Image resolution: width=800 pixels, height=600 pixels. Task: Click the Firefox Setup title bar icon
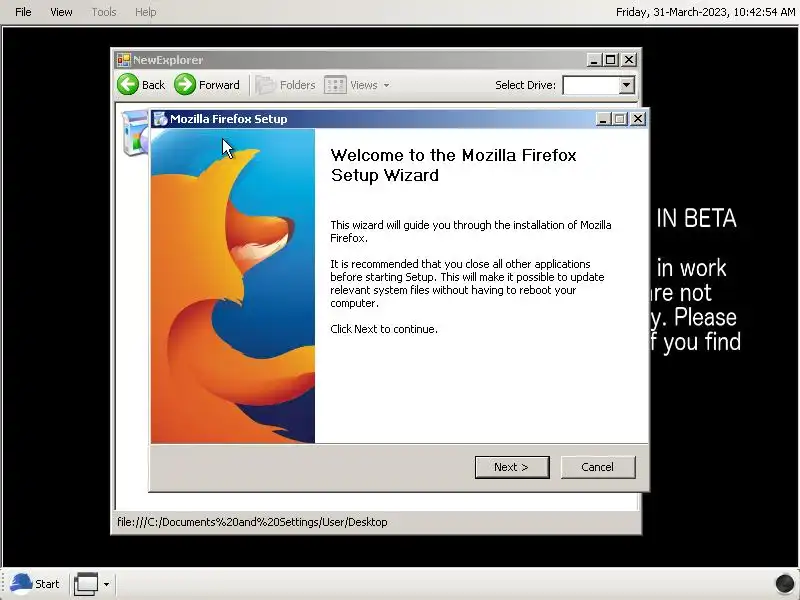click(160, 119)
